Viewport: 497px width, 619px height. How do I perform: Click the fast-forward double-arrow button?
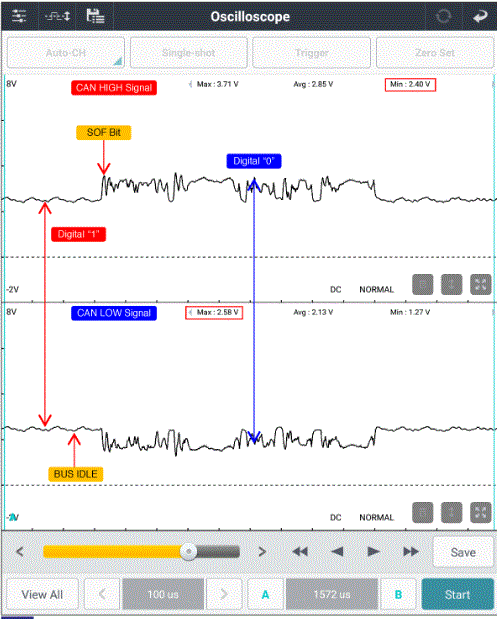(x=411, y=551)
